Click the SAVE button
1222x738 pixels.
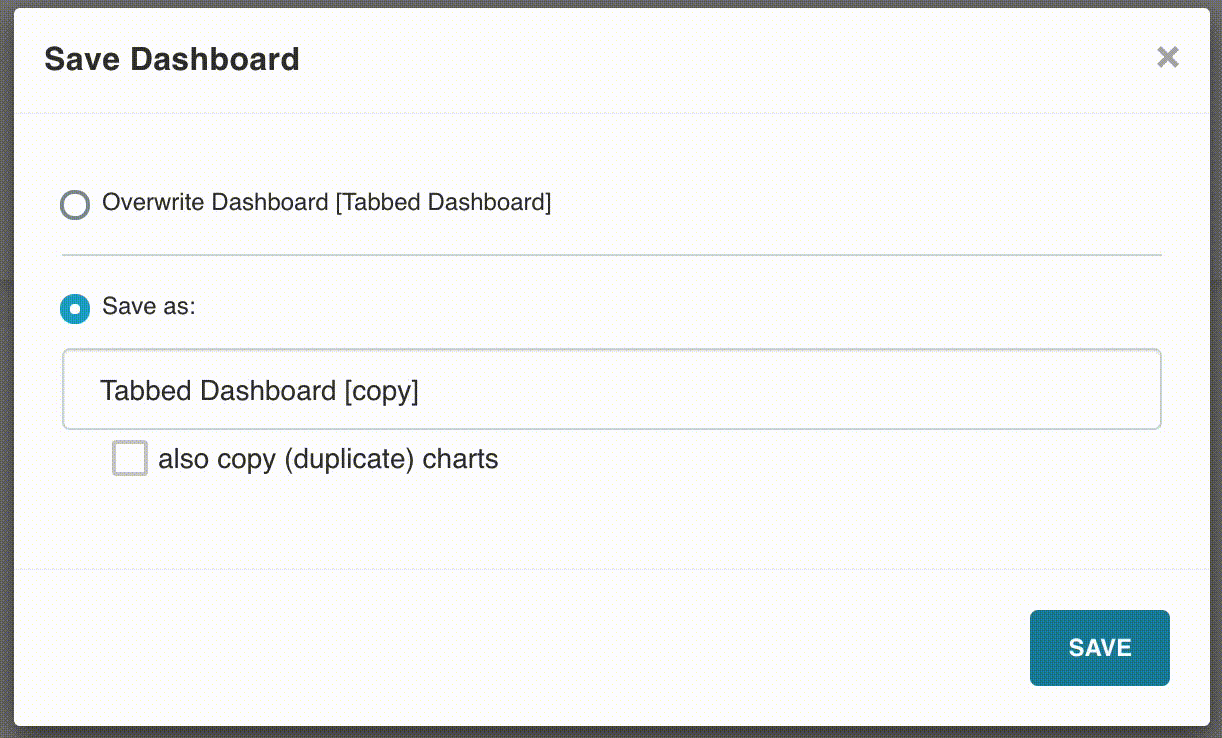pos(1099,648)
